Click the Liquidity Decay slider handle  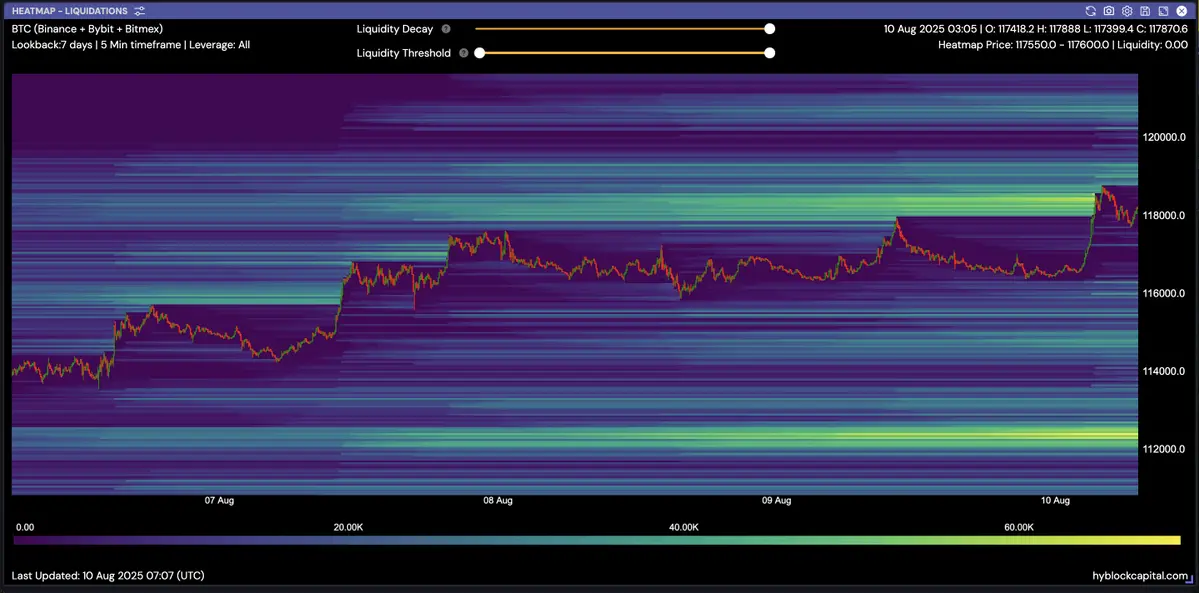[x=770, y=29]
